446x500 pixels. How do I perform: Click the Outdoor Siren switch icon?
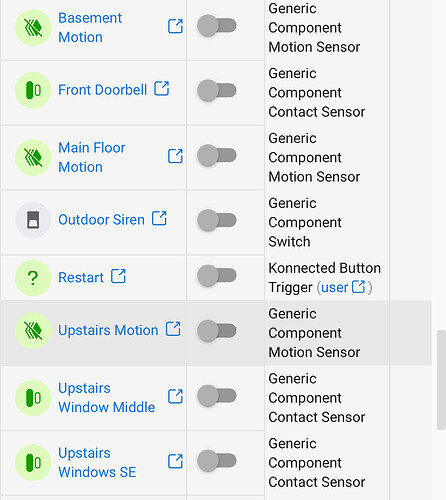(33, 220)
